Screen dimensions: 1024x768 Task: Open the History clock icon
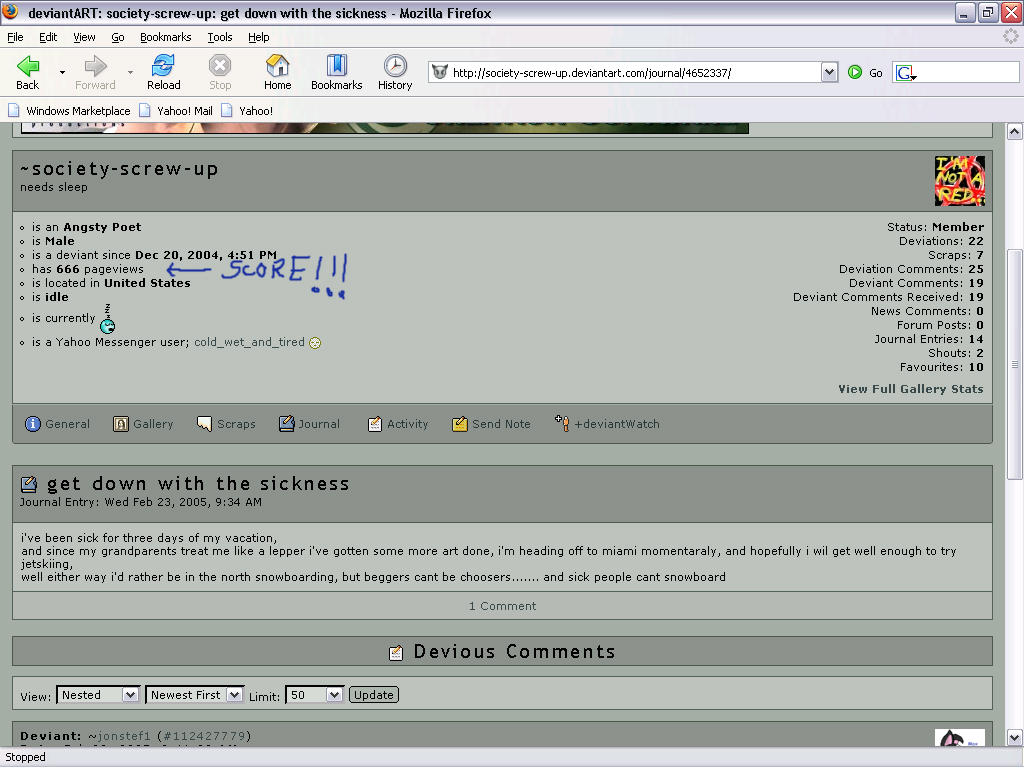[395, 66]
